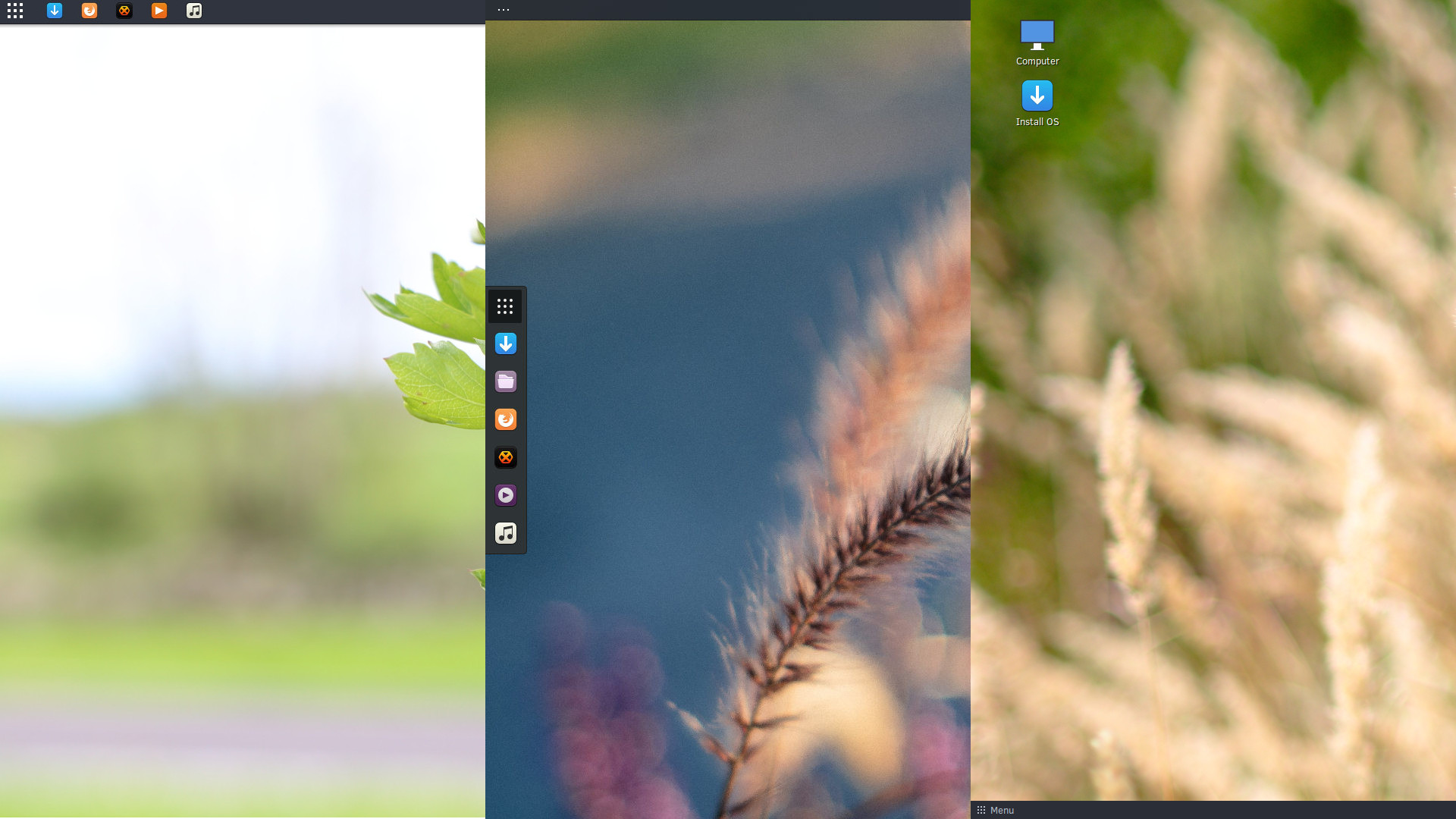Select the taskbar app grid item
Viewport: 1456px width, 819px height.
pos(15,10)
